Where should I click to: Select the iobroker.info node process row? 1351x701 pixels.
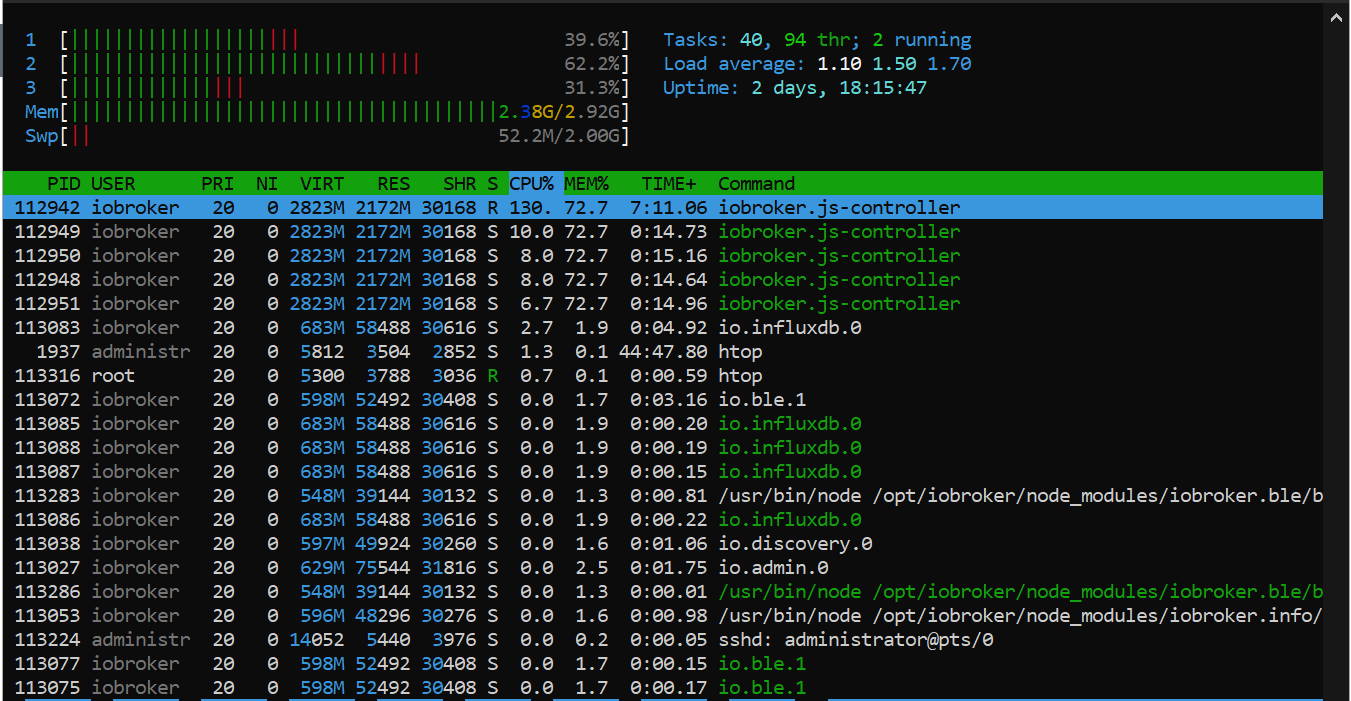663,616
